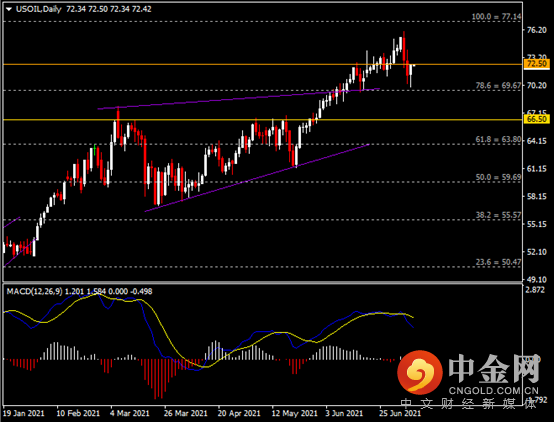Screen dimensions: 554x422
Task: Select the yellow 66.50 price label
Action: point(536,119)
